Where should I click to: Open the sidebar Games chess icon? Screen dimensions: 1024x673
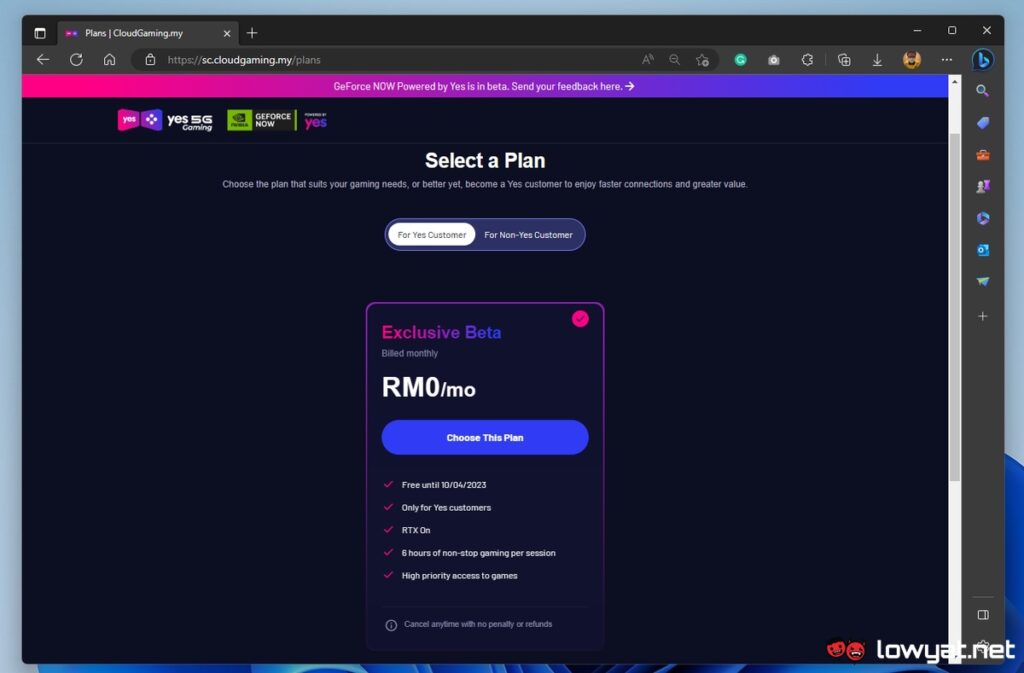(x=982, y=187)
